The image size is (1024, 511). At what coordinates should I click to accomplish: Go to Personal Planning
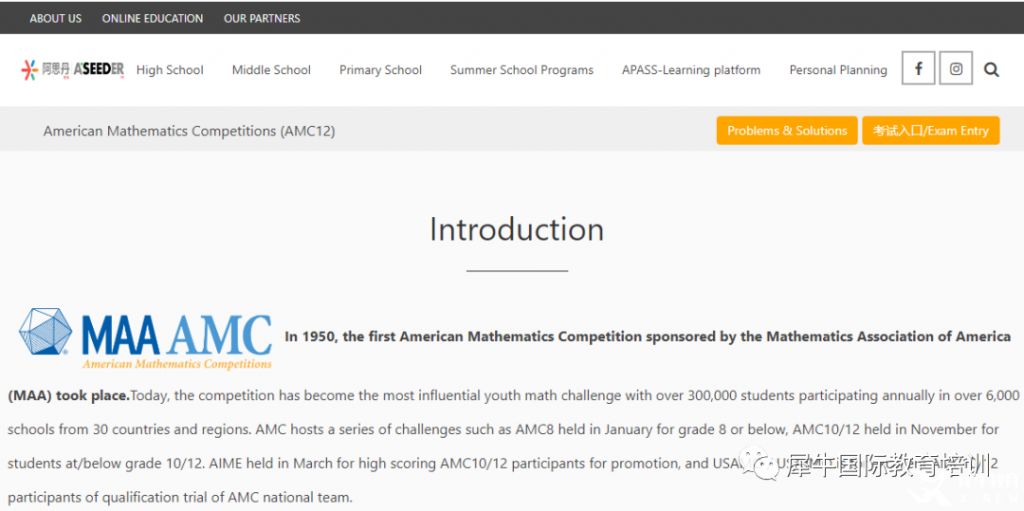pyautogui.click(x=839, y=70)
